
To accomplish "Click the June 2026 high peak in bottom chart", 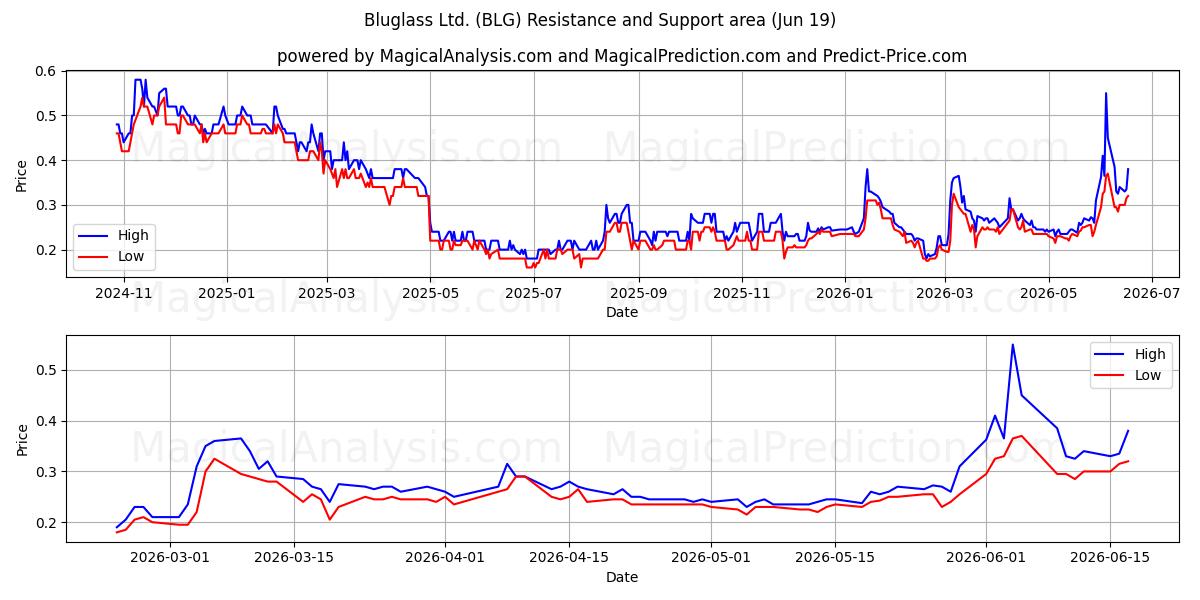I will tap(1012, 345).
